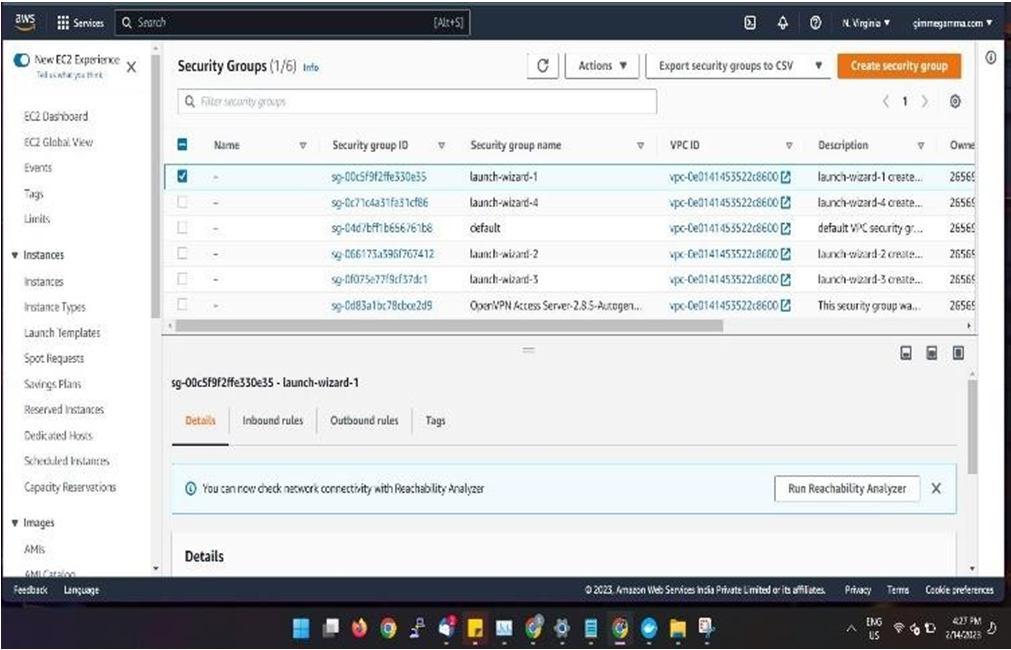Show hidden system tray icons

tap(852, 629)
